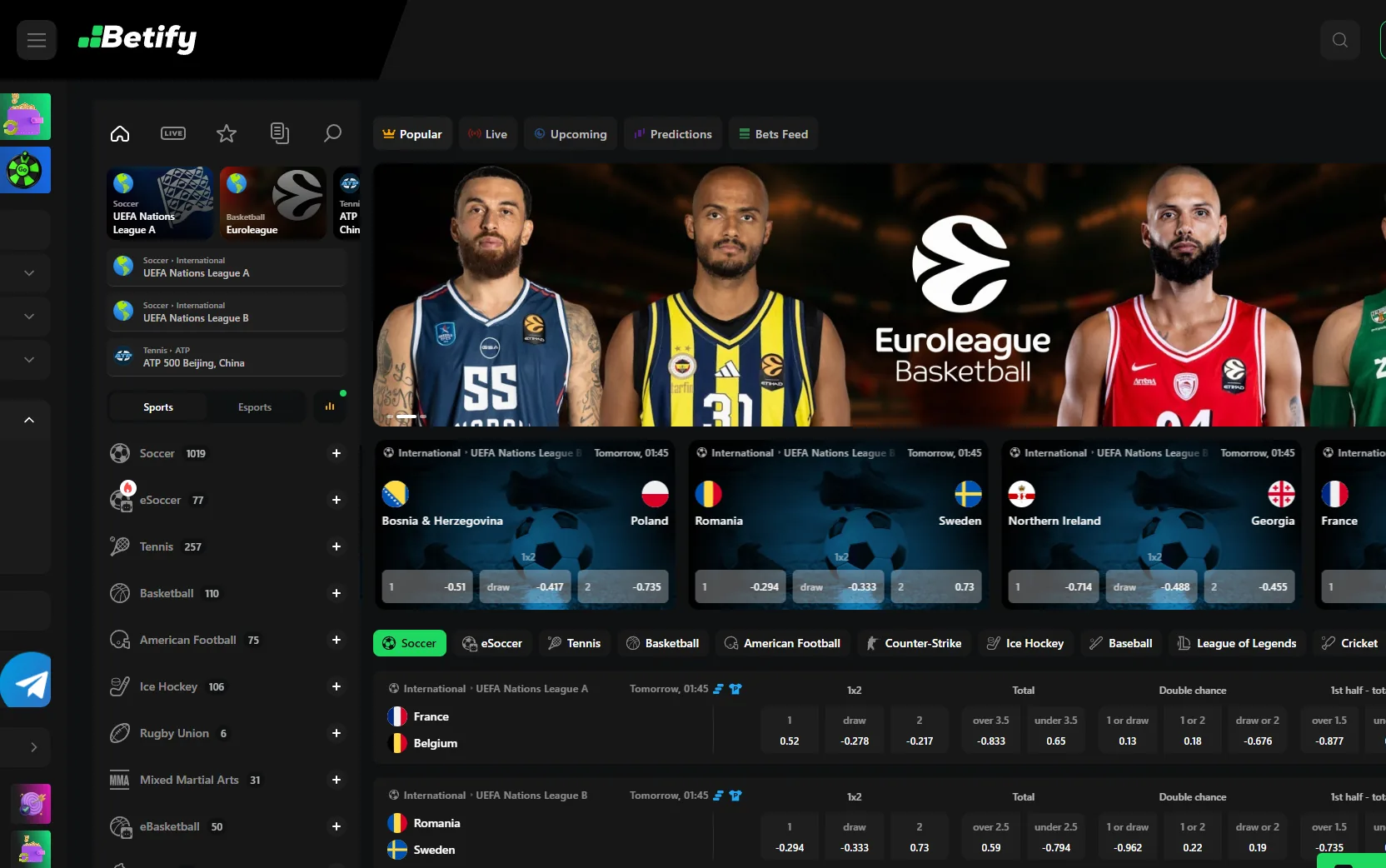
Task: Select the Popular tab
Action: tap(412, 134)
